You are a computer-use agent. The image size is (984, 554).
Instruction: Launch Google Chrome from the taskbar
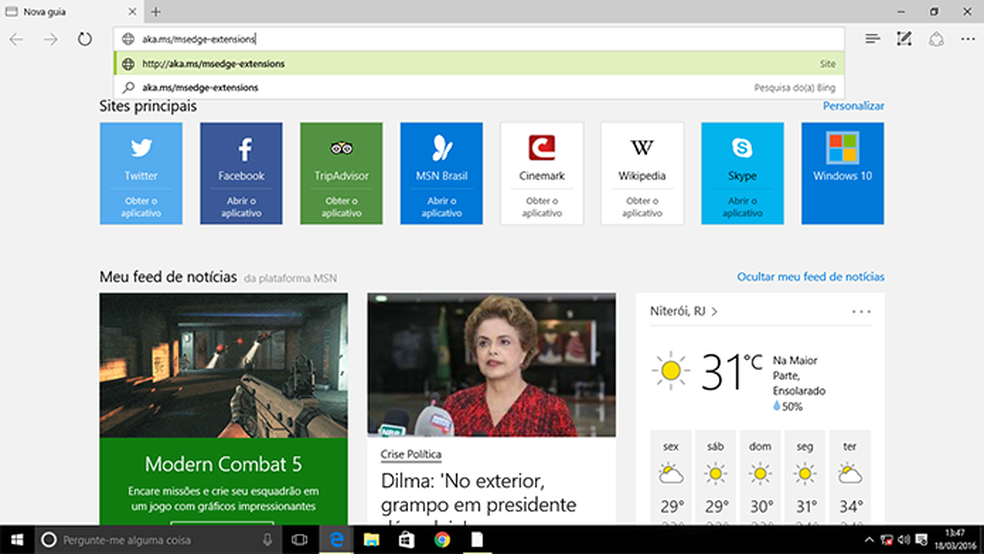pos(442,540)
